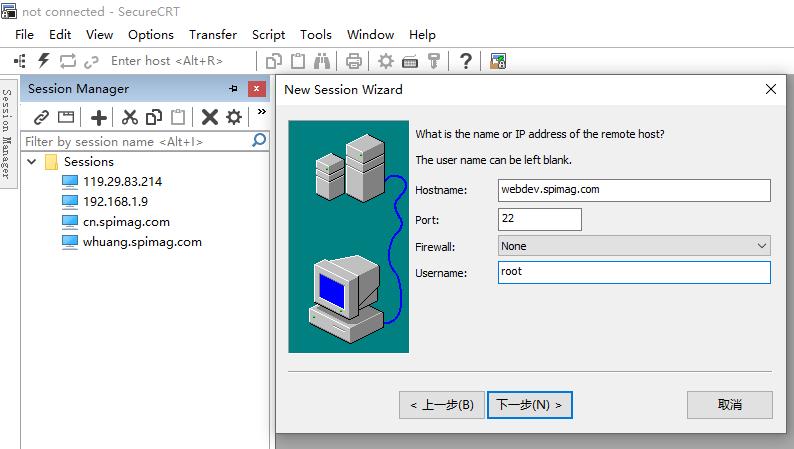794x449 pixels.
Task: Click the Public Key Assistant key icon
Action: (434, 61)
